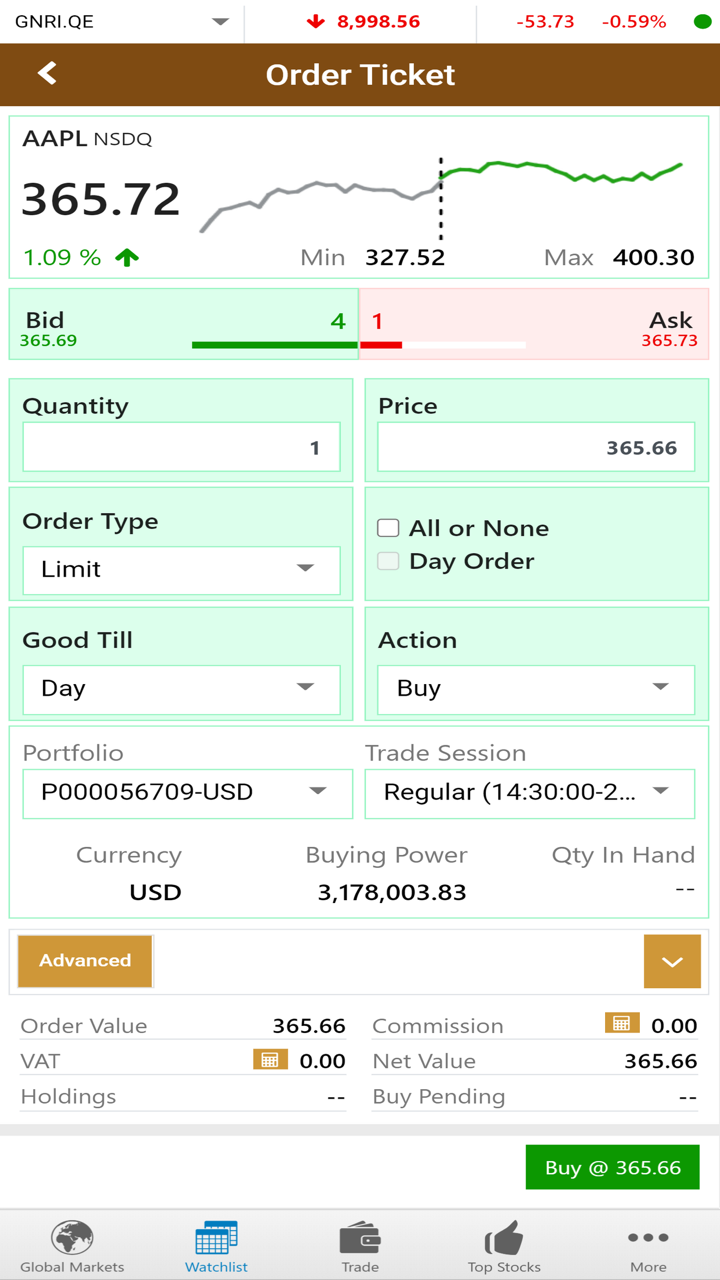720x1280 pixels.
Task: Open Action Buy dropdown
Action: 536,688
